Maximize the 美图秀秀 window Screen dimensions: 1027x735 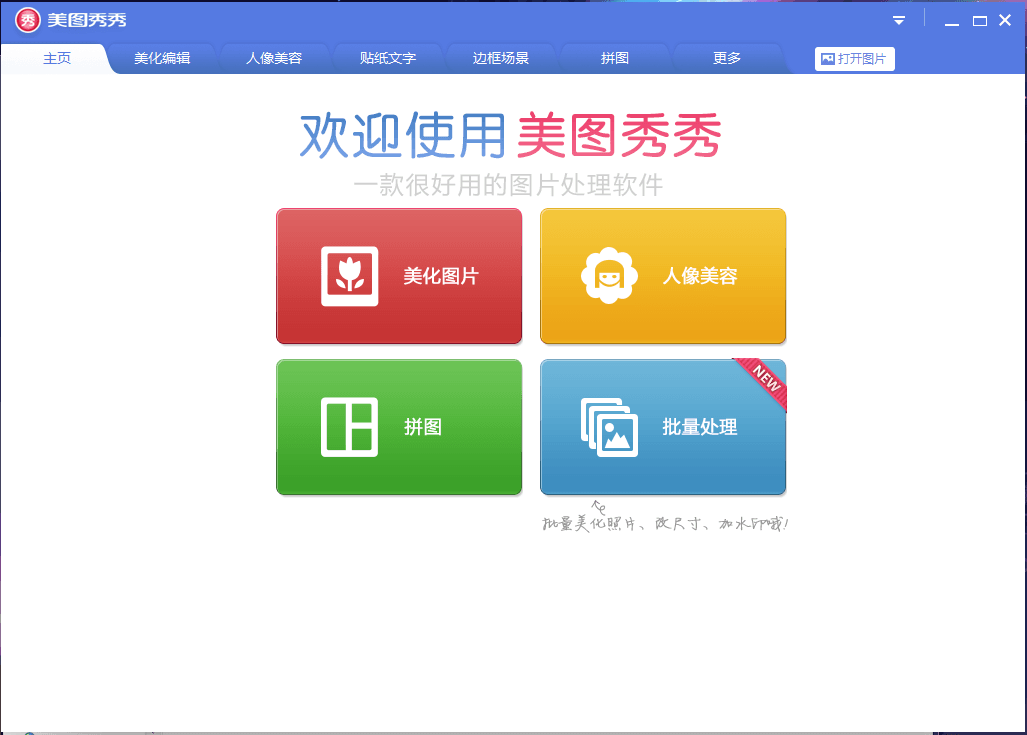point(980,21)
